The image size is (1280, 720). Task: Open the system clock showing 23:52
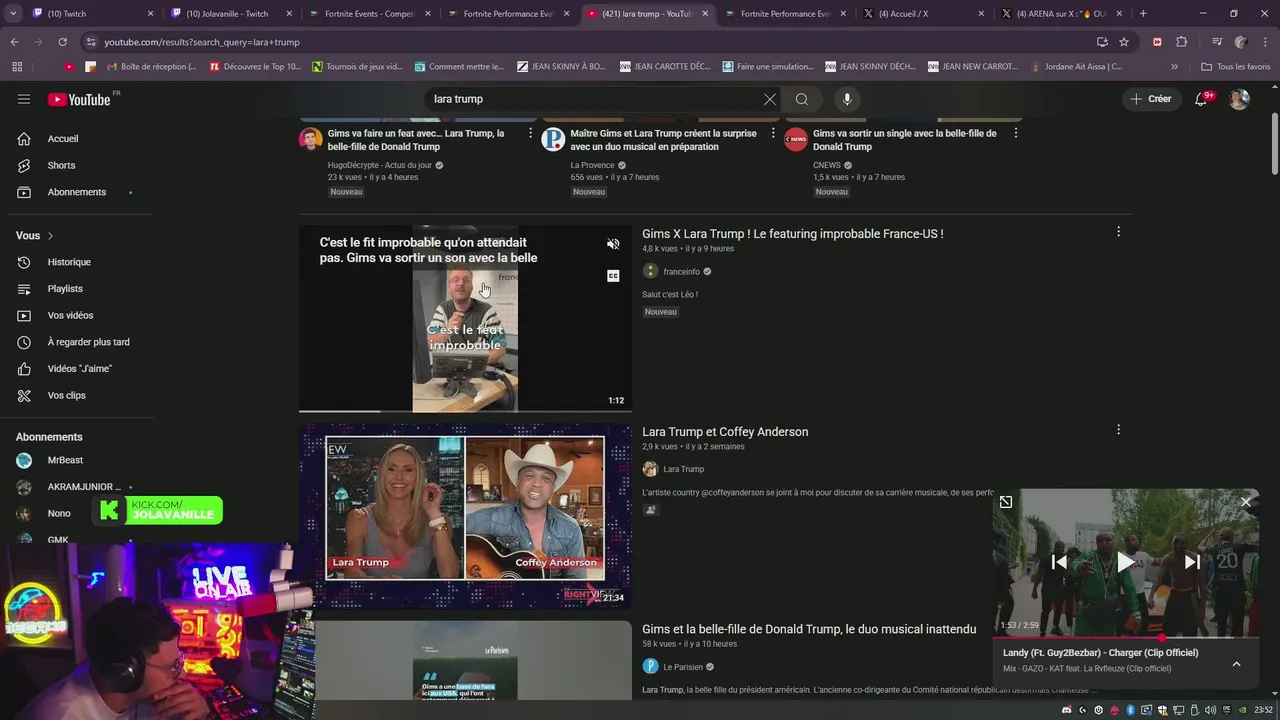coord(1261,710)
